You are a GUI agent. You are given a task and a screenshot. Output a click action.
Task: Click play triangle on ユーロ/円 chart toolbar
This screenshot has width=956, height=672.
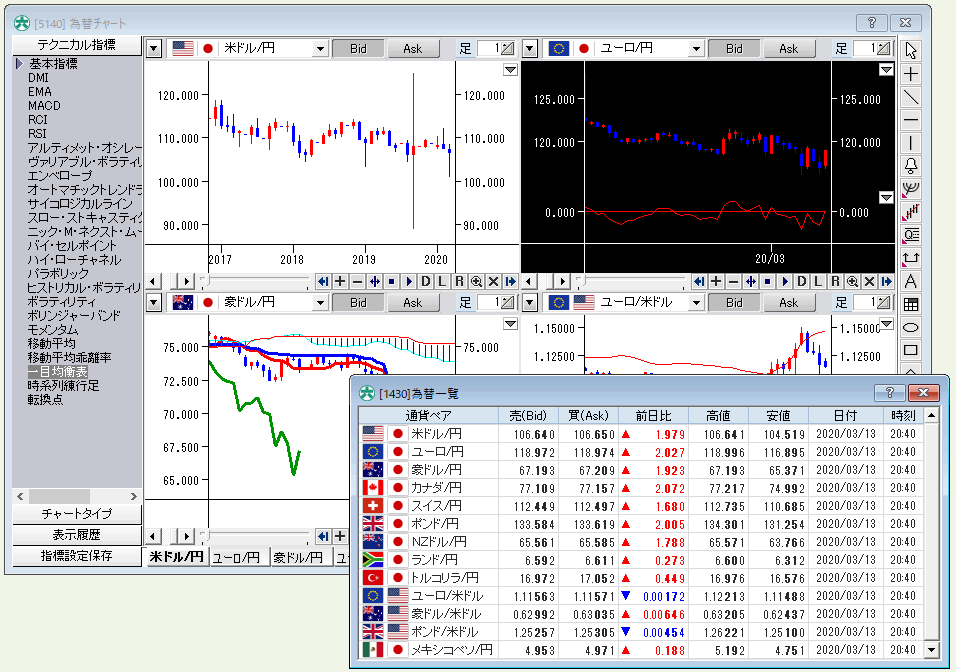pyautogui.click(x=785, y=281)
